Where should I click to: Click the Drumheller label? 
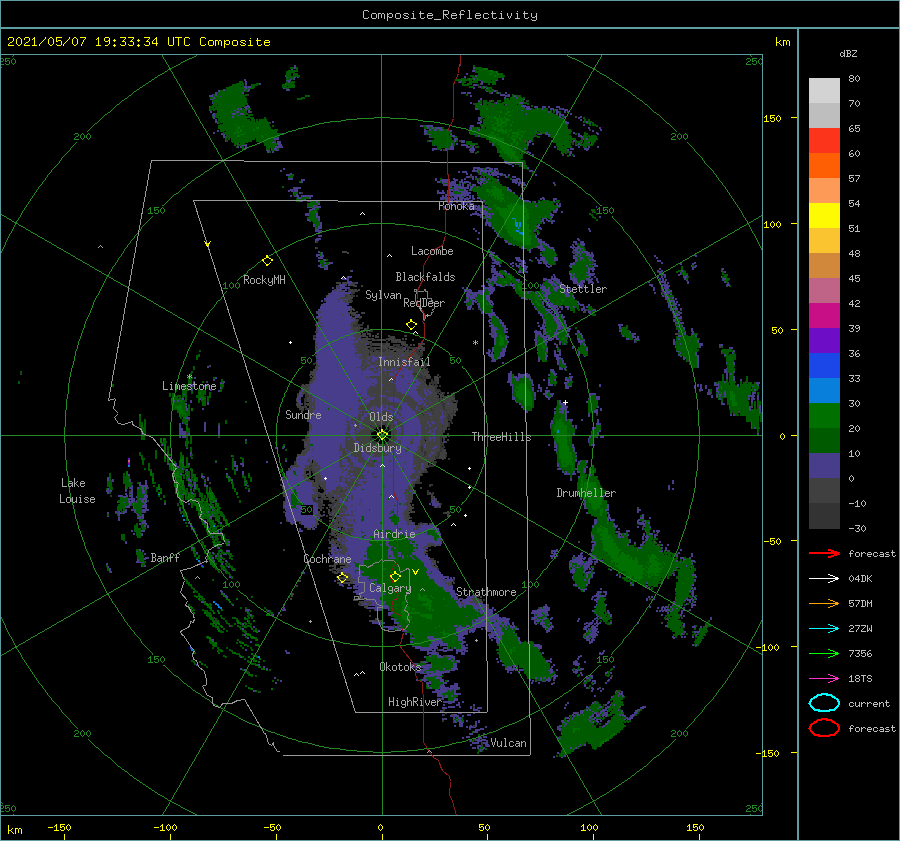pyautogui.click(x=586, y=493)
